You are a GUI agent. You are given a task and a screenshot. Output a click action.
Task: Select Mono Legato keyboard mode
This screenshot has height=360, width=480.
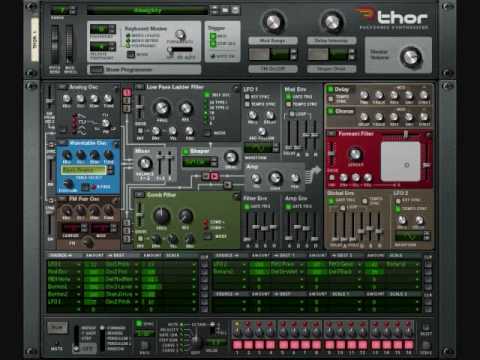[128, 35]
